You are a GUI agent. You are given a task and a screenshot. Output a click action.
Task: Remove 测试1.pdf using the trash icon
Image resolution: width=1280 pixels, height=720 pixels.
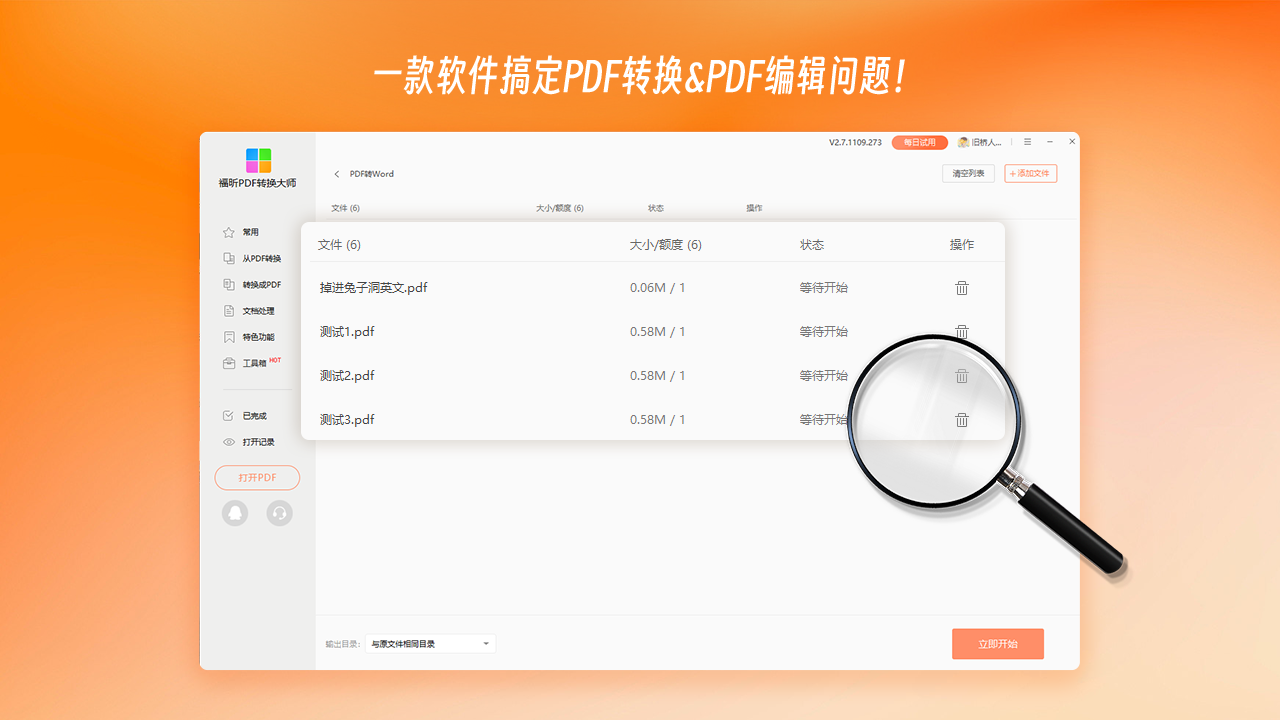(962, 332)
